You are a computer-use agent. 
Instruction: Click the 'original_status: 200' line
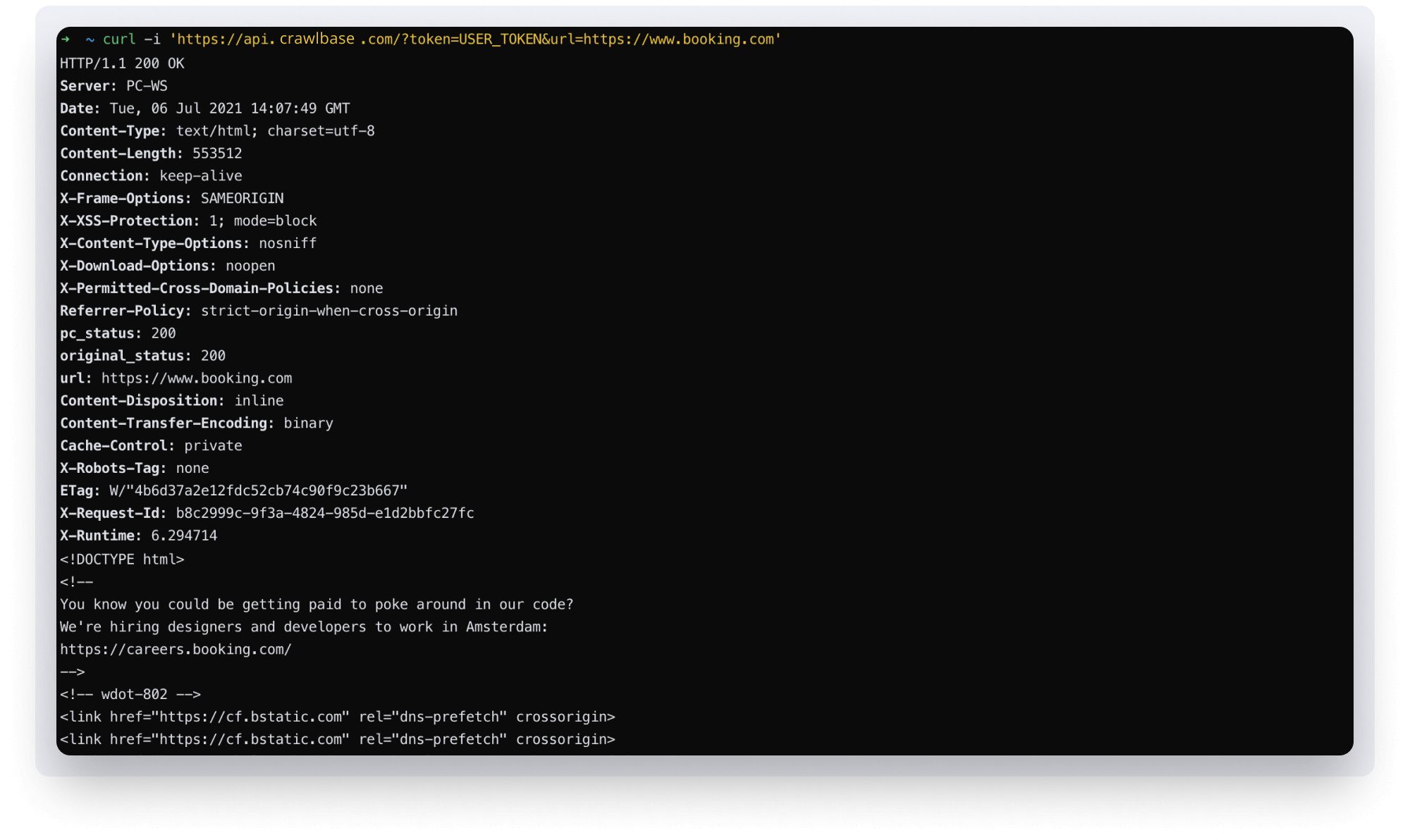tap(142, 356)
